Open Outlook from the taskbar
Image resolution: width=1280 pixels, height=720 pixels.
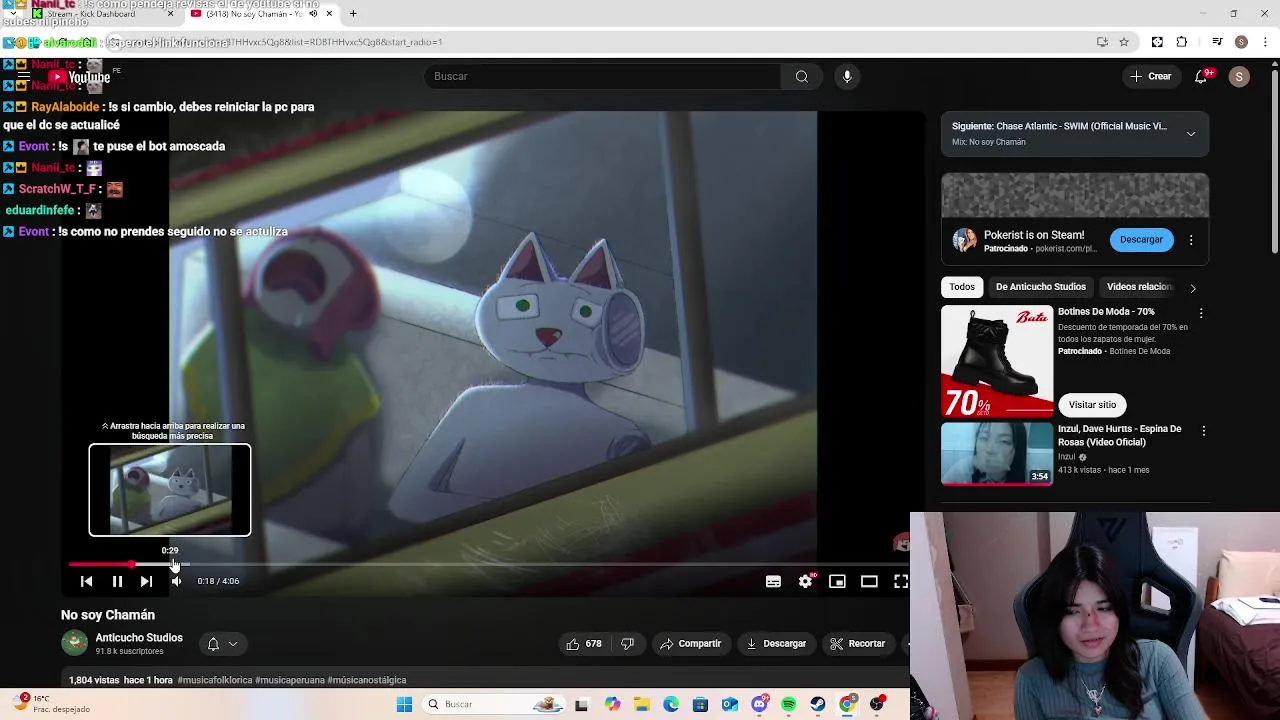coord(730,705)
